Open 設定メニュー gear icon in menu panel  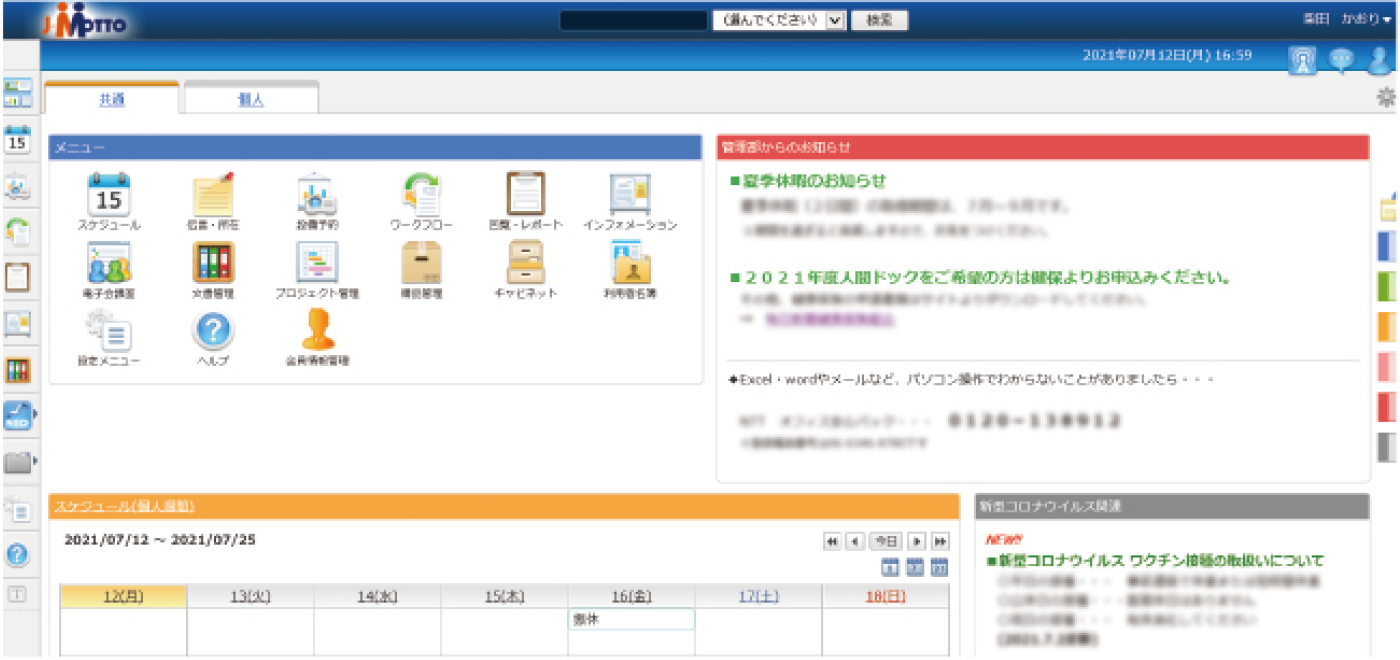click(109, 330)
